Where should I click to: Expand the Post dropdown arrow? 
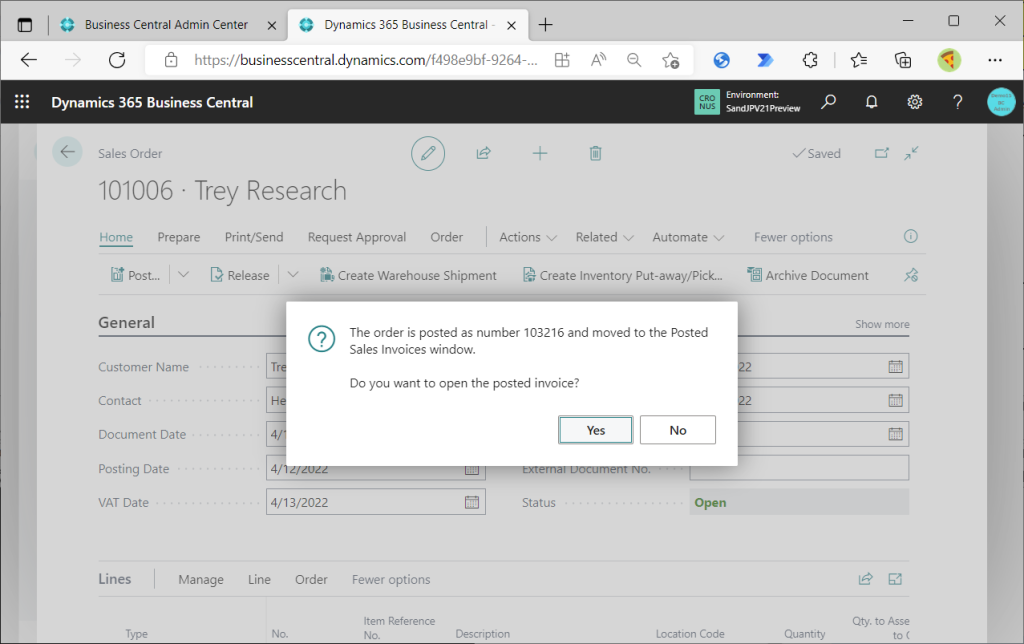pos(184,275)
